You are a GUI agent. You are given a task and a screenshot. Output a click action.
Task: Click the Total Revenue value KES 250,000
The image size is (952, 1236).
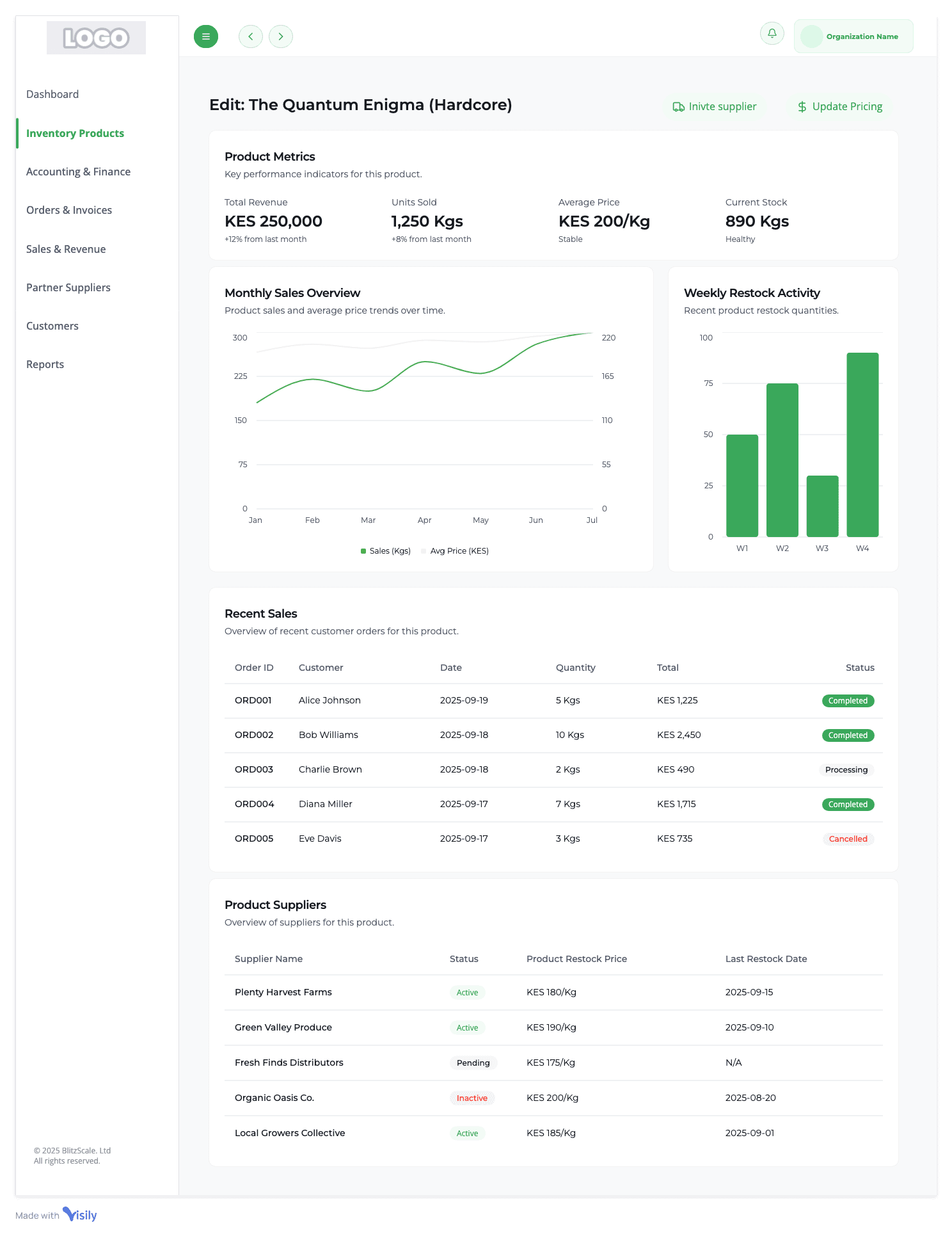[273, 221]
